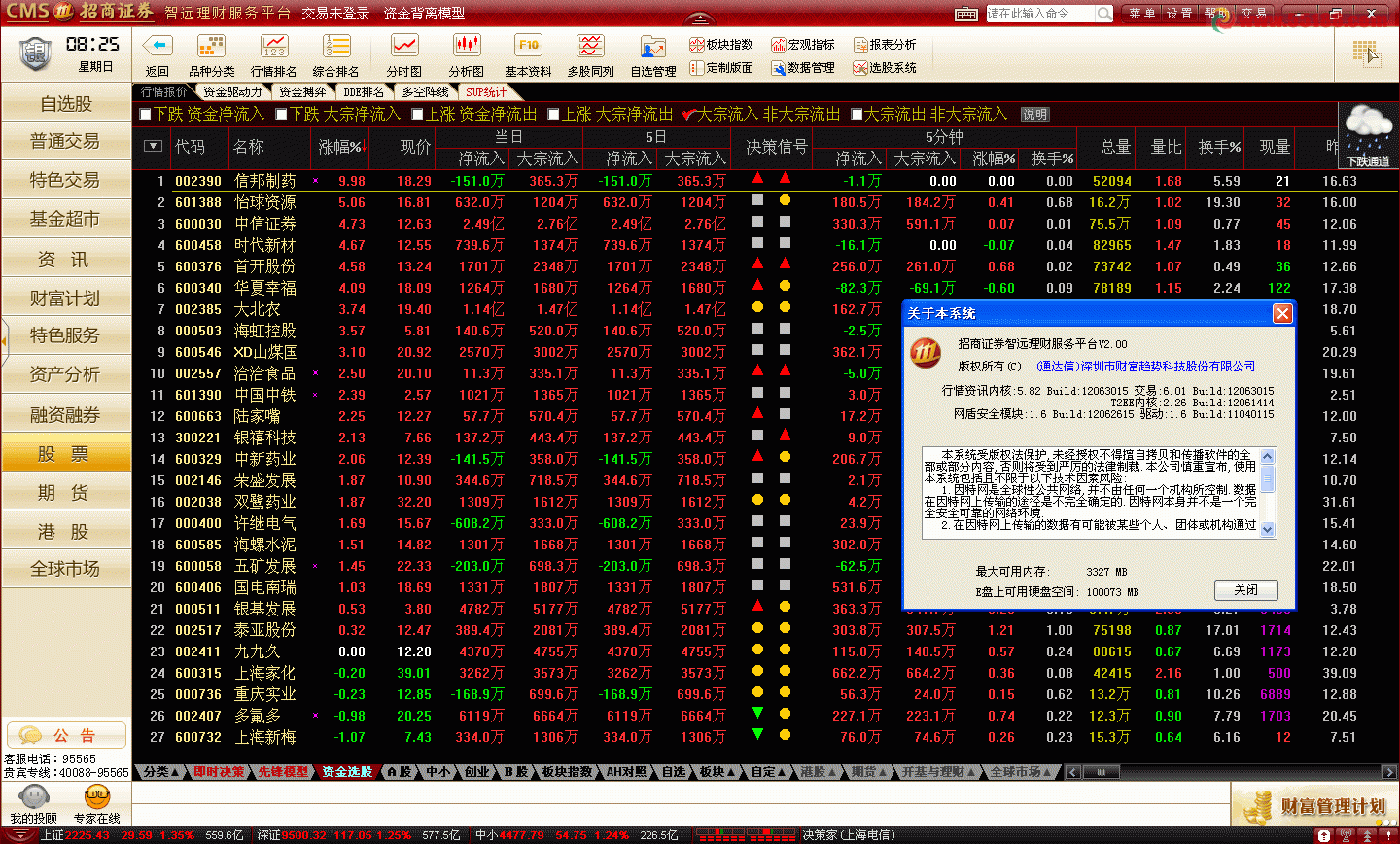This screenshot has height=844, width=1400.
Task: Open 行情排名 ranking icon
Action: click(x=274, y=46)
